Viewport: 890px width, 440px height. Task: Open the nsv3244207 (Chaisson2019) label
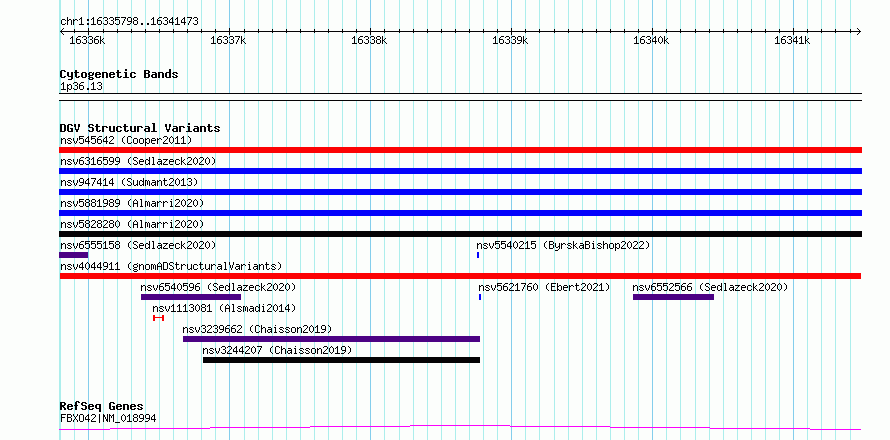277,350
